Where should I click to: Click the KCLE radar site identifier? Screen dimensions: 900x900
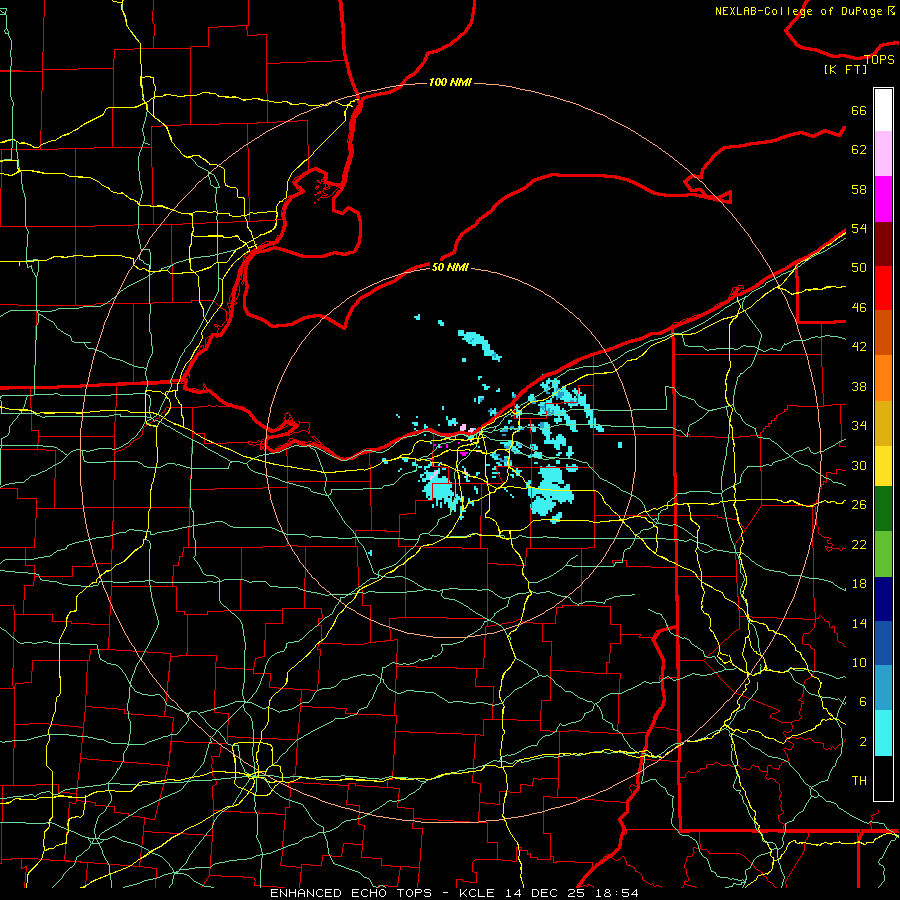coord(477,893)
